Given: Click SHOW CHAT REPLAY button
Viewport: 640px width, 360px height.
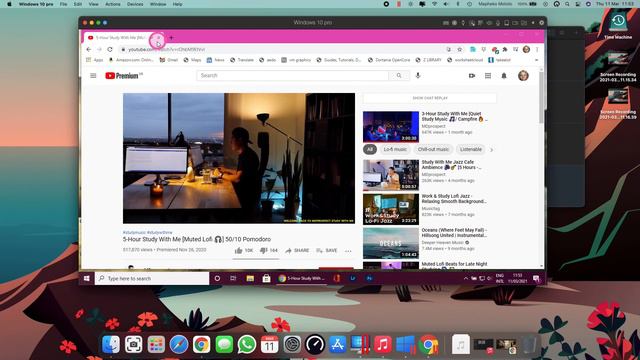Looking at the screenshot, I should pyautogui.click(x=430, y=98).
